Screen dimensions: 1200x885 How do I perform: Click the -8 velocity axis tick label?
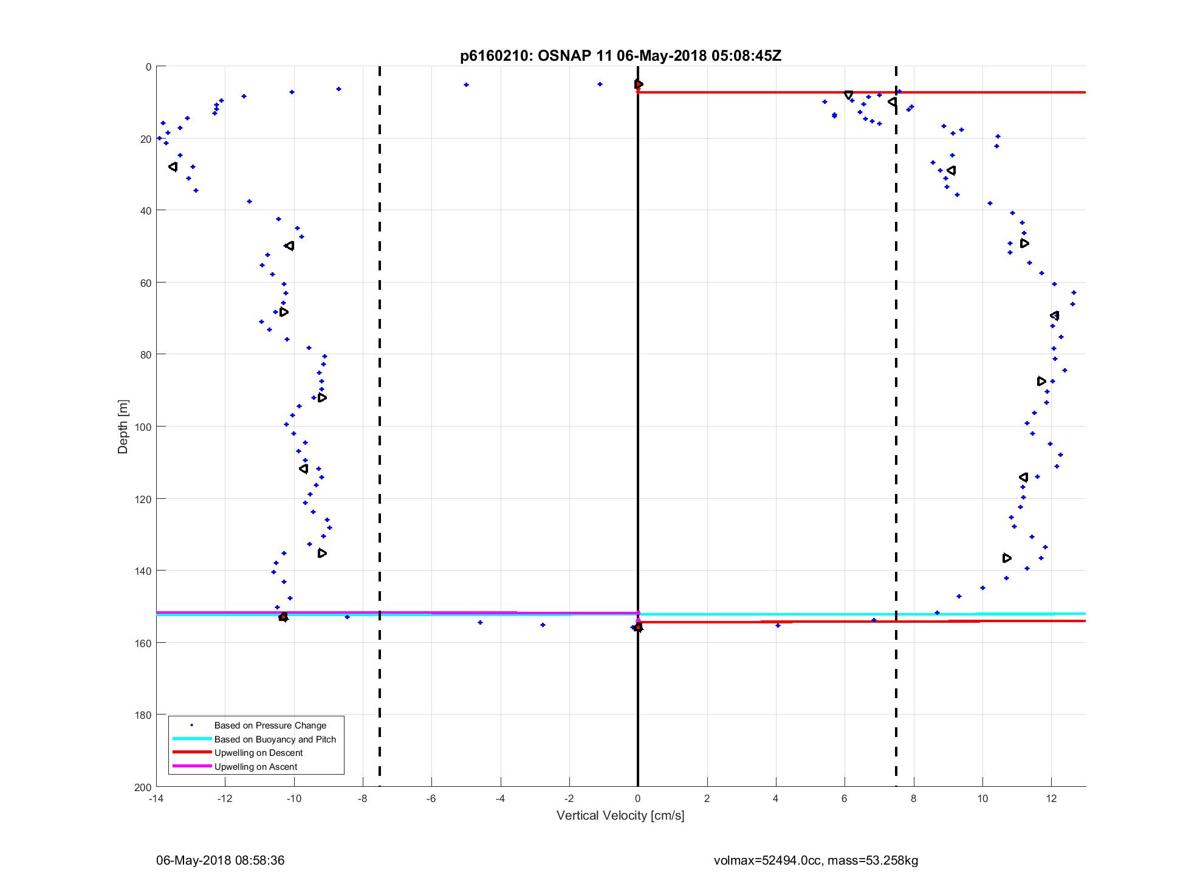click(x=363, y=800)
